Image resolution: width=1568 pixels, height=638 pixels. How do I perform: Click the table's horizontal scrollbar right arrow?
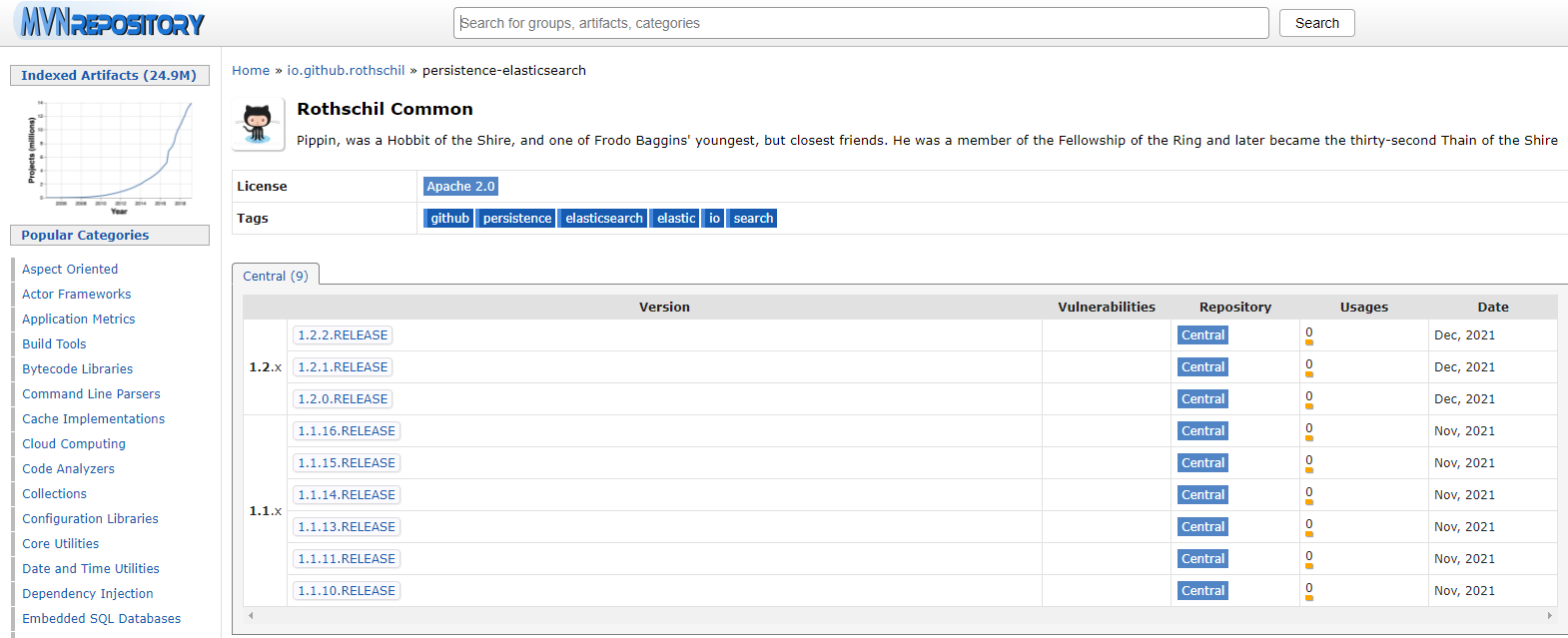tap(1549, 615)
